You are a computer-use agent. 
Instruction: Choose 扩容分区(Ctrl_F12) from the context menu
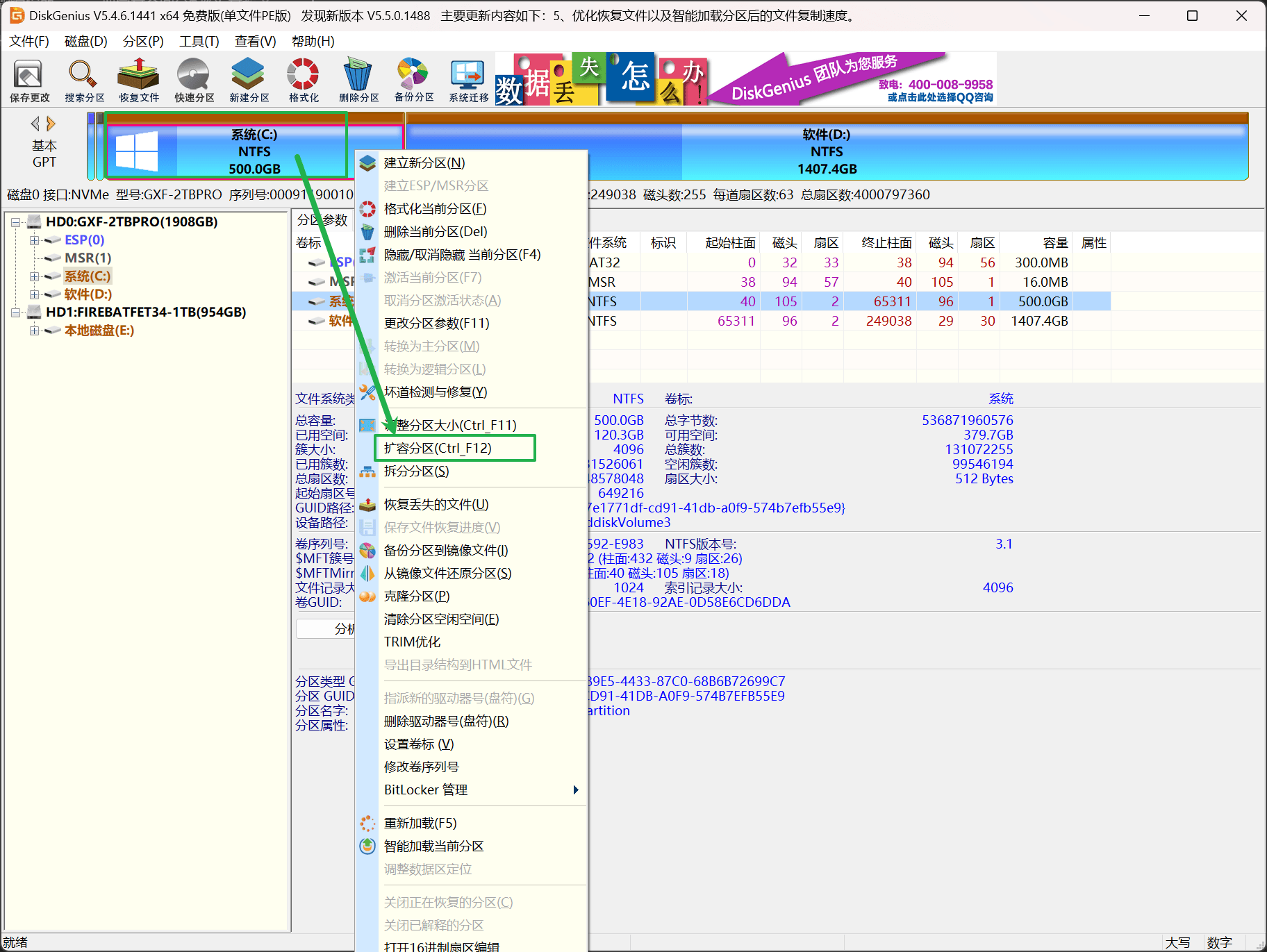[438, 448]
